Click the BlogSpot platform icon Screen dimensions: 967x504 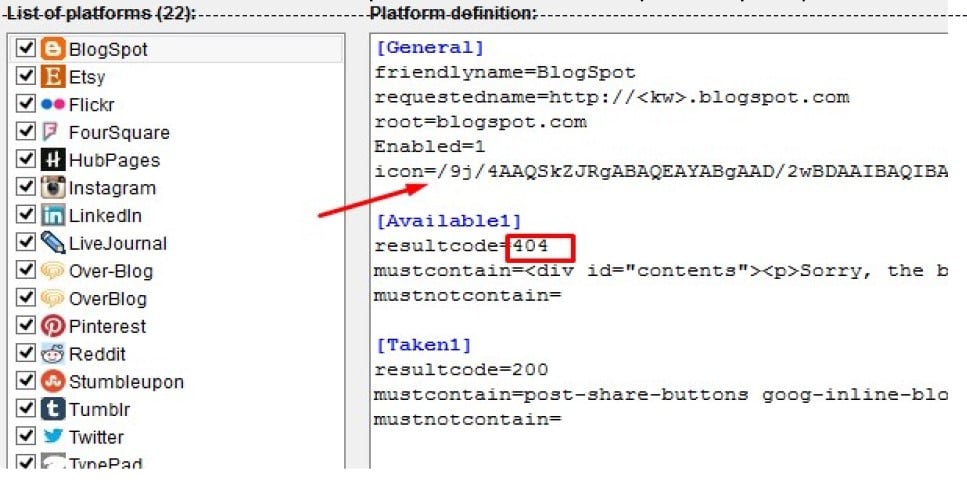52,49
